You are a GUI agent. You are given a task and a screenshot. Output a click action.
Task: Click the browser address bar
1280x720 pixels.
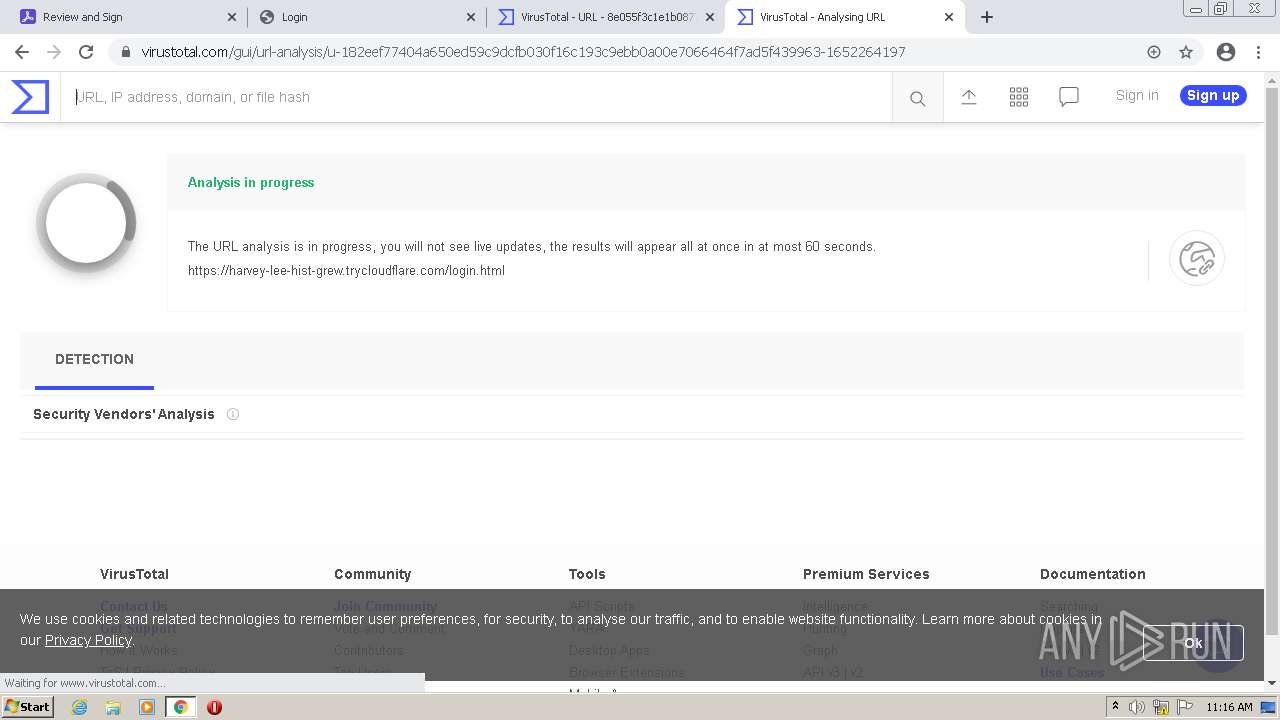pos(640,52)
